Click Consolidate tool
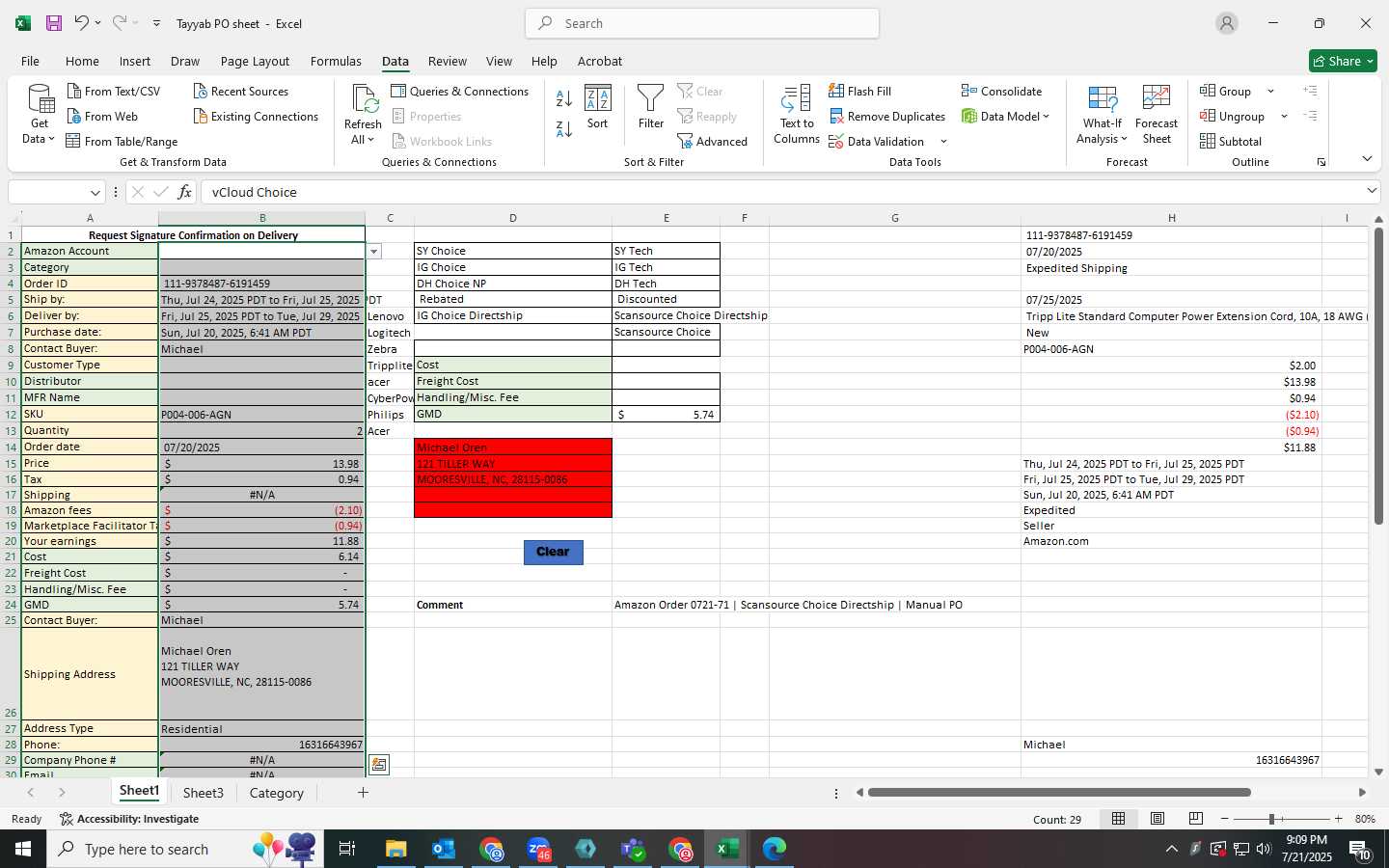This screenshot has height=868, width=1389. (x=1001, y=91)
